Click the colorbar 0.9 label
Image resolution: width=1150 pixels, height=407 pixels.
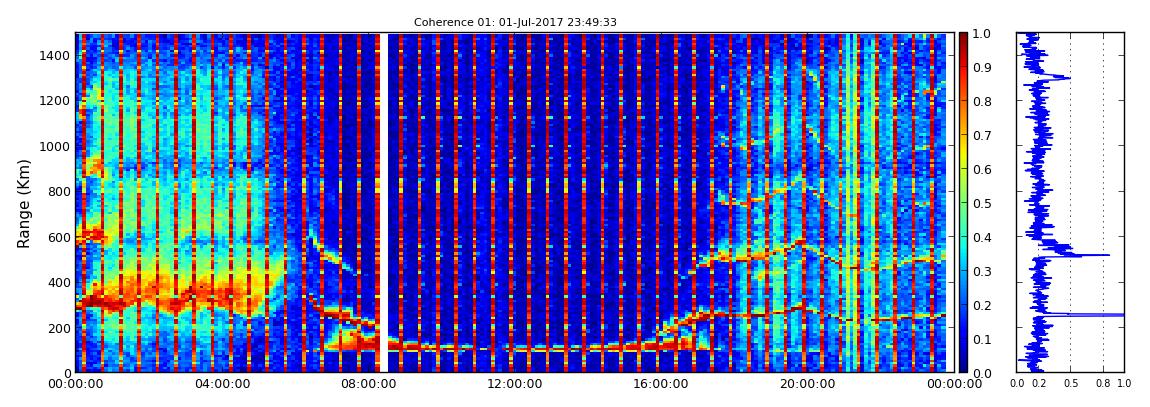(982, 67)
